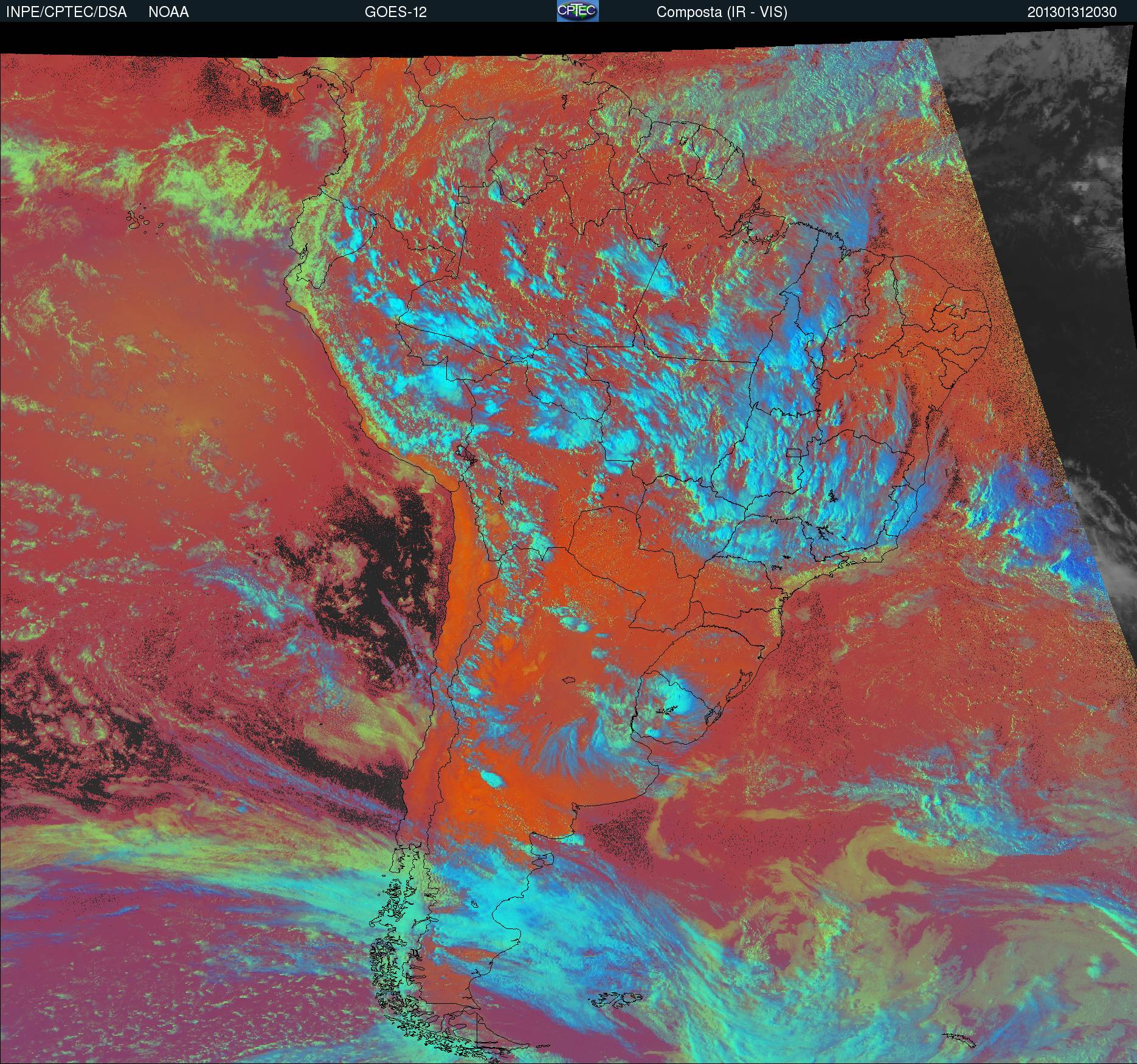The image size is (1137, 1064).
Task: Click the GOES-12 satellite label
Action: tap(395, 12)
